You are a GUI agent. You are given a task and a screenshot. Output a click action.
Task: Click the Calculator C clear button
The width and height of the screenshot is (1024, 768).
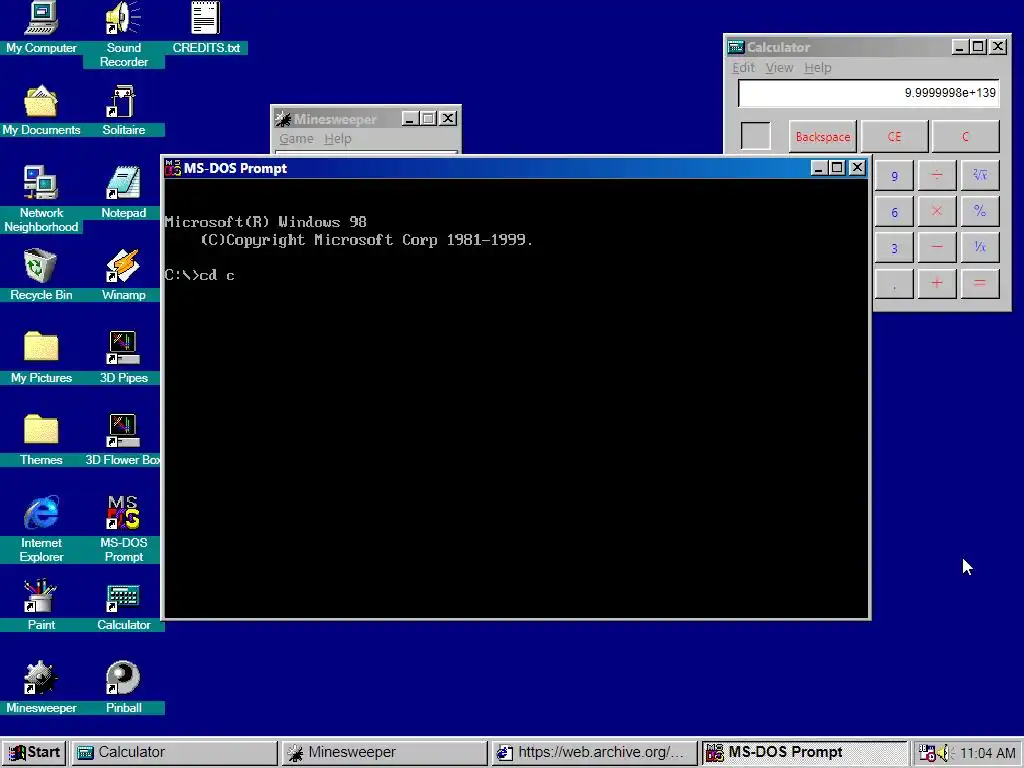click(965, 136)
